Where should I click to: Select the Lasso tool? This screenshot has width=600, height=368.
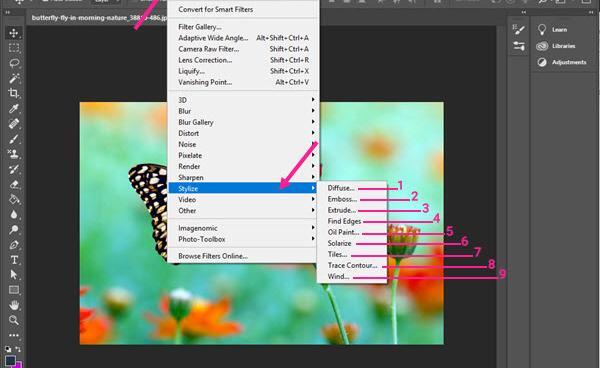pyautogui.click(x=14, y=63)
